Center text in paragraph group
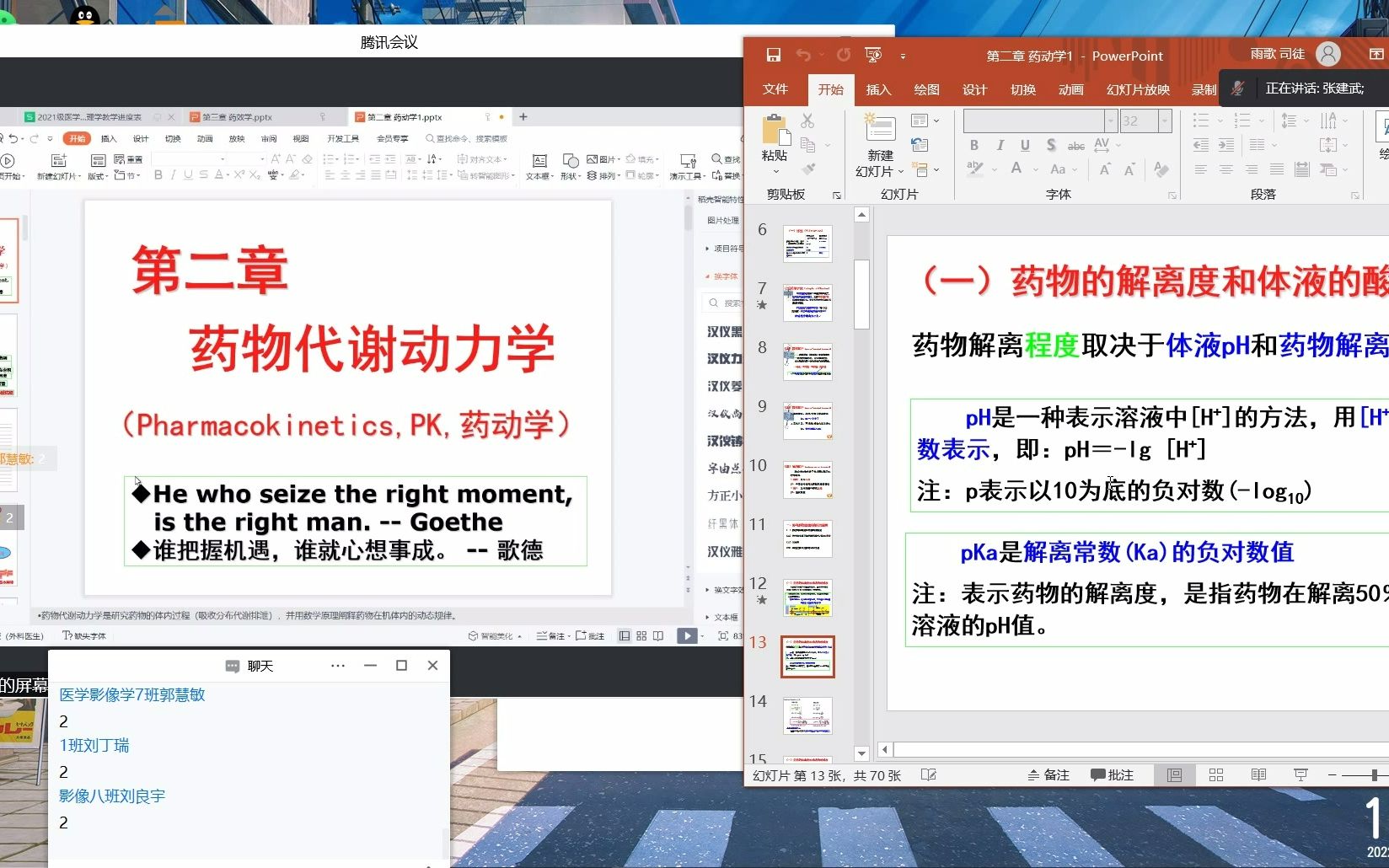Viewport: 1389px width, 868px height. (x=1226, y=169)
